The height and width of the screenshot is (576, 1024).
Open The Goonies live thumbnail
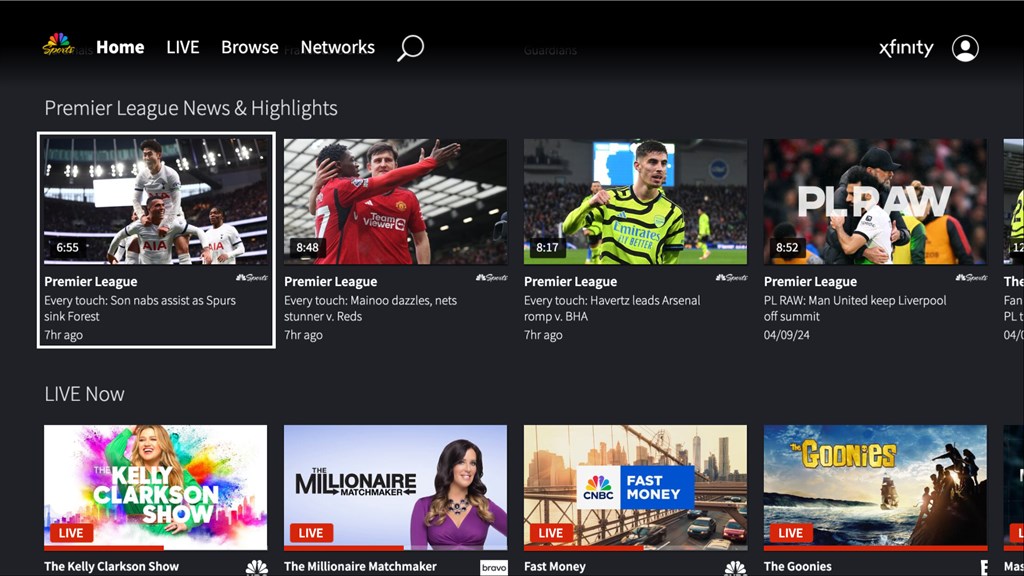click(x=875, y=487)
